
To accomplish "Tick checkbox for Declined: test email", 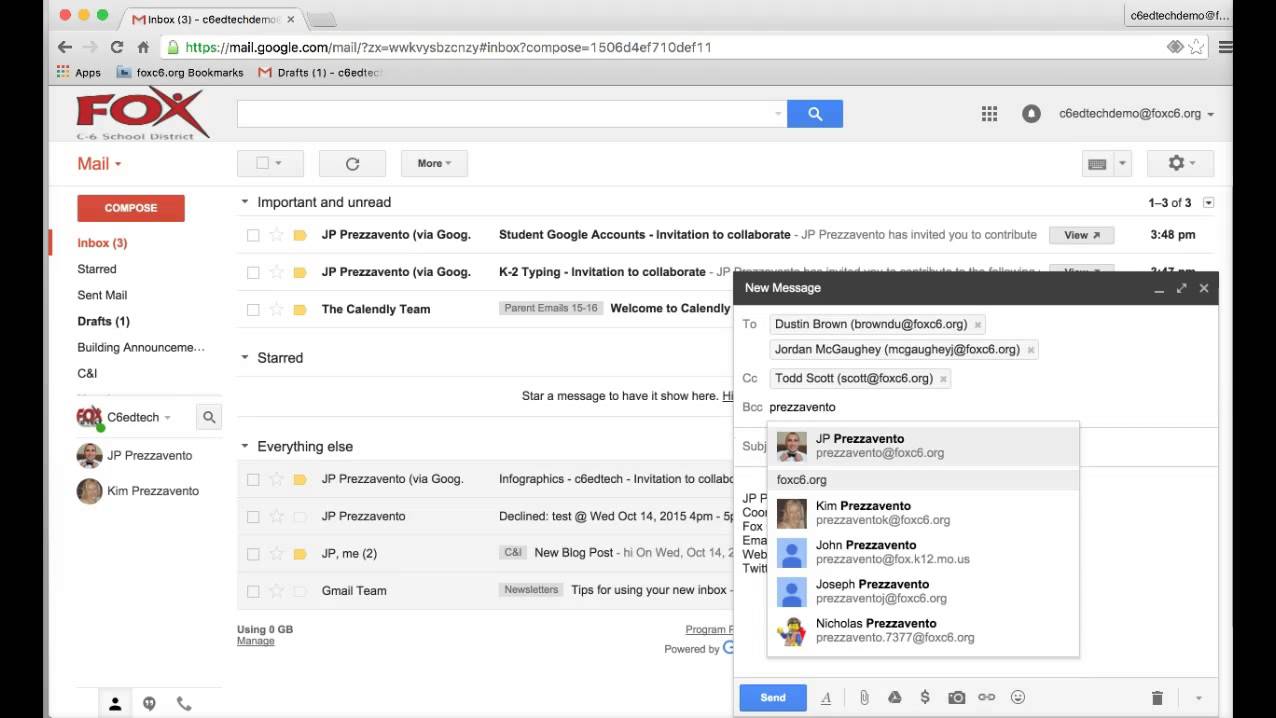I will pyautogui.click(x=253, y=517).
